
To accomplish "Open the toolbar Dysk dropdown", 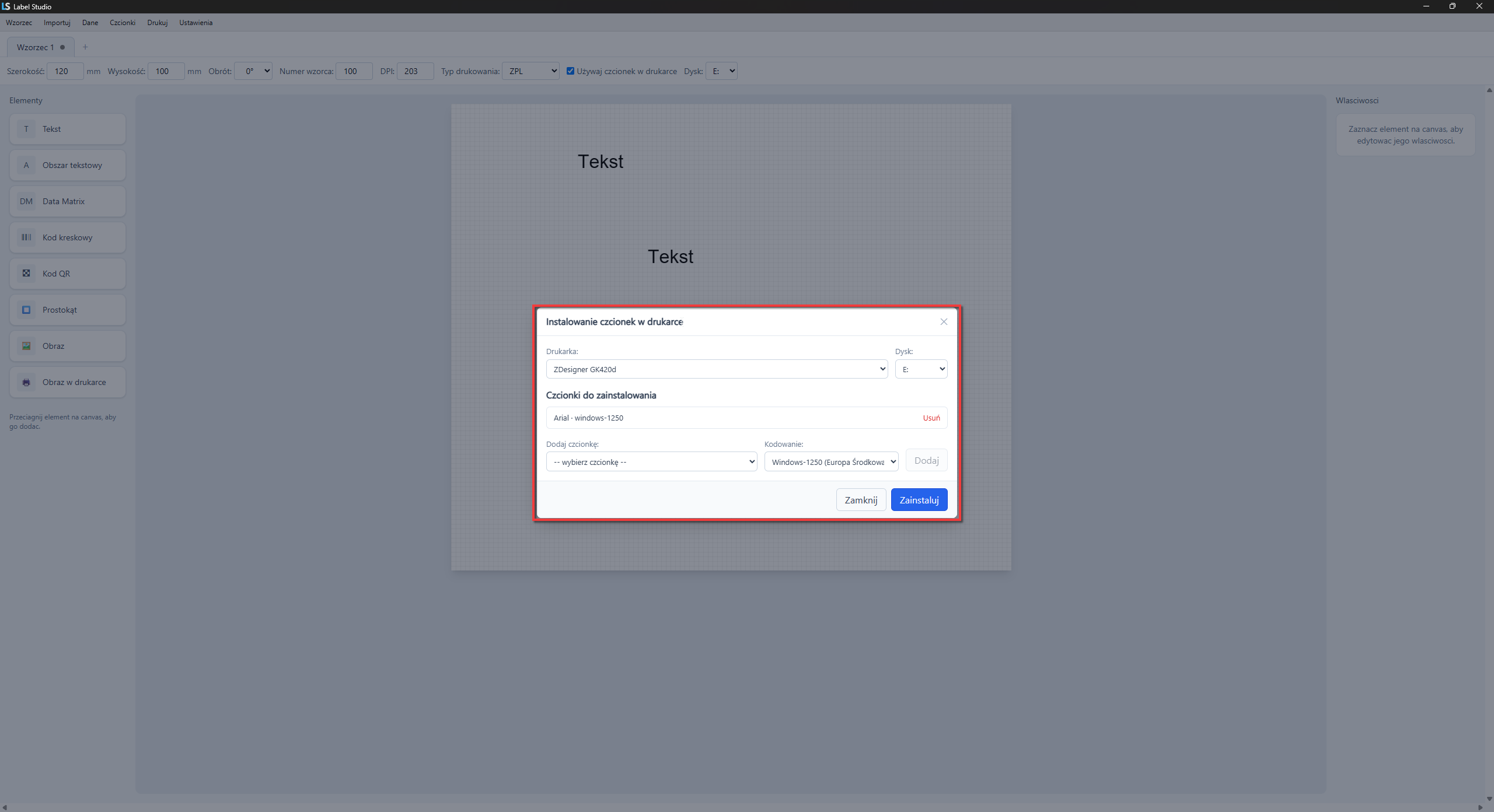I will point(721,71).
